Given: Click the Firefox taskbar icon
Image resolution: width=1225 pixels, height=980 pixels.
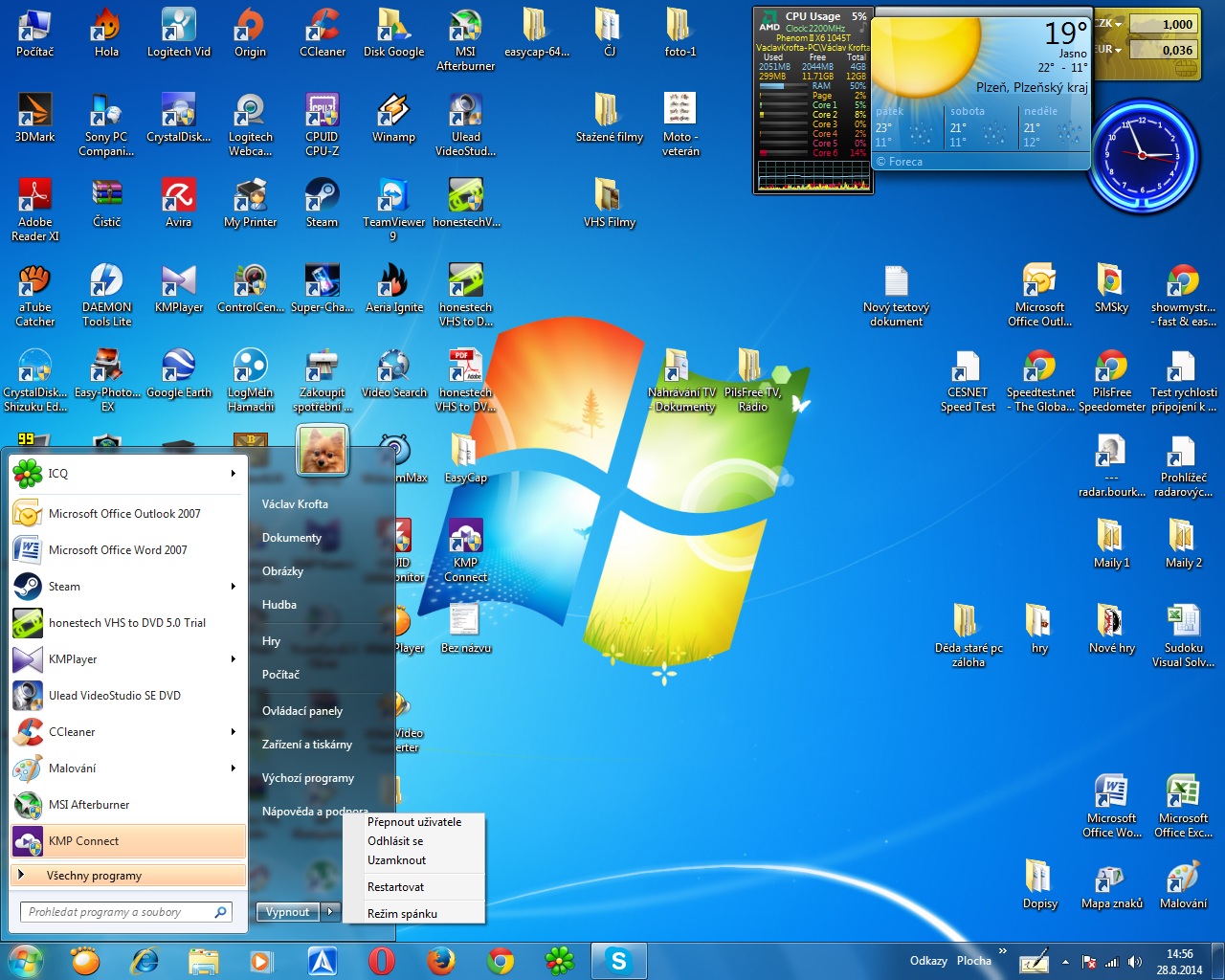Looking at the screenshot, I should pos(441,961).
